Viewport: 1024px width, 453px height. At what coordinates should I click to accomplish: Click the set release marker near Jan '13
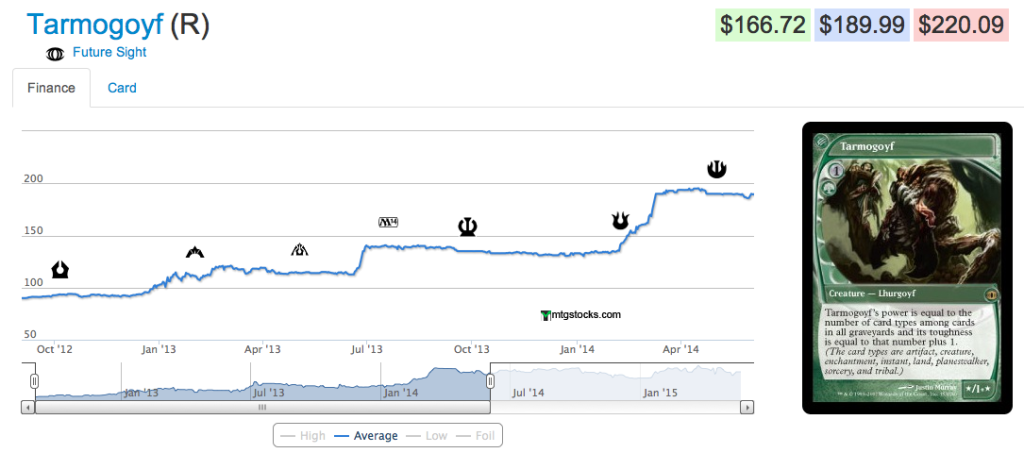coord(195,252)
